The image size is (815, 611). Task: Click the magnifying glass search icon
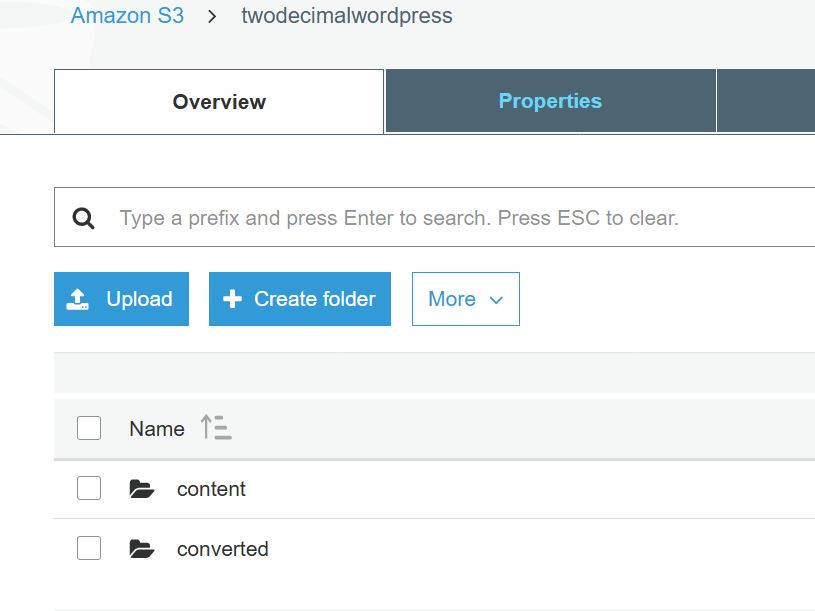click(84, 218)
